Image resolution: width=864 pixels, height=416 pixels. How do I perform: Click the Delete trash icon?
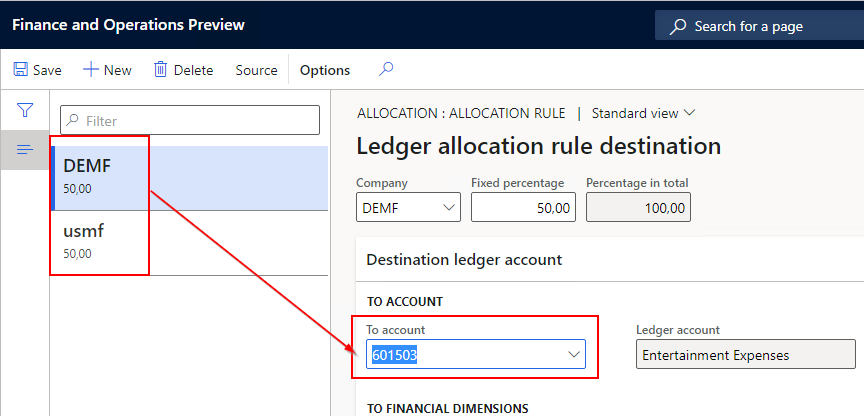pos(160,70)
